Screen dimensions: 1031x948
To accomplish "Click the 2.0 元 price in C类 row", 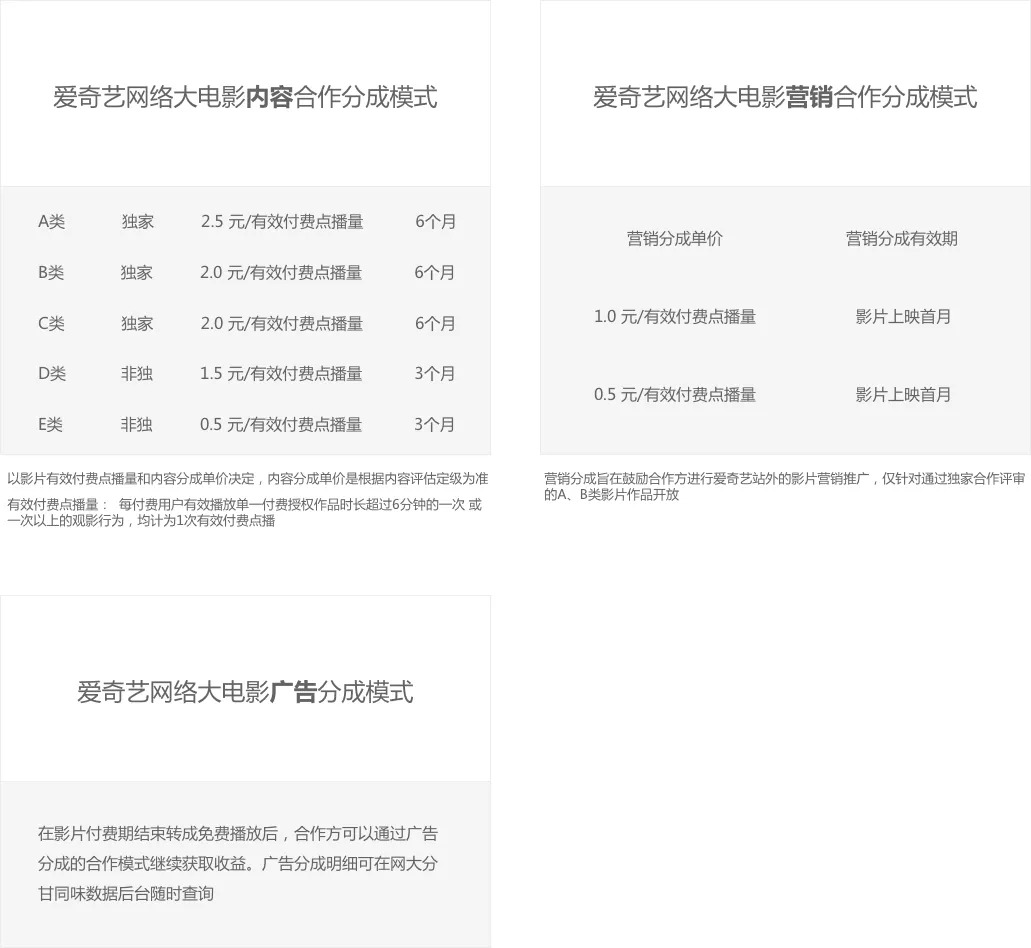I will pos(281,323).
